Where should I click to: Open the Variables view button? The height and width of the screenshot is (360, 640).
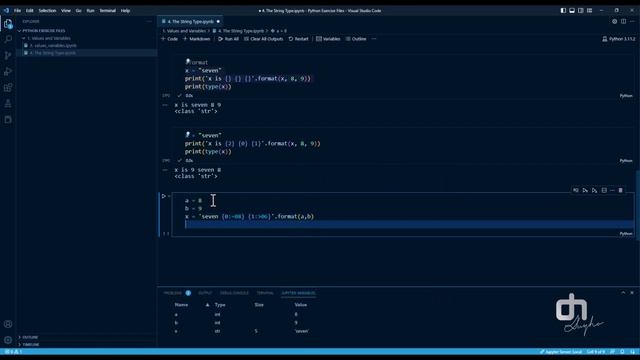328,39
